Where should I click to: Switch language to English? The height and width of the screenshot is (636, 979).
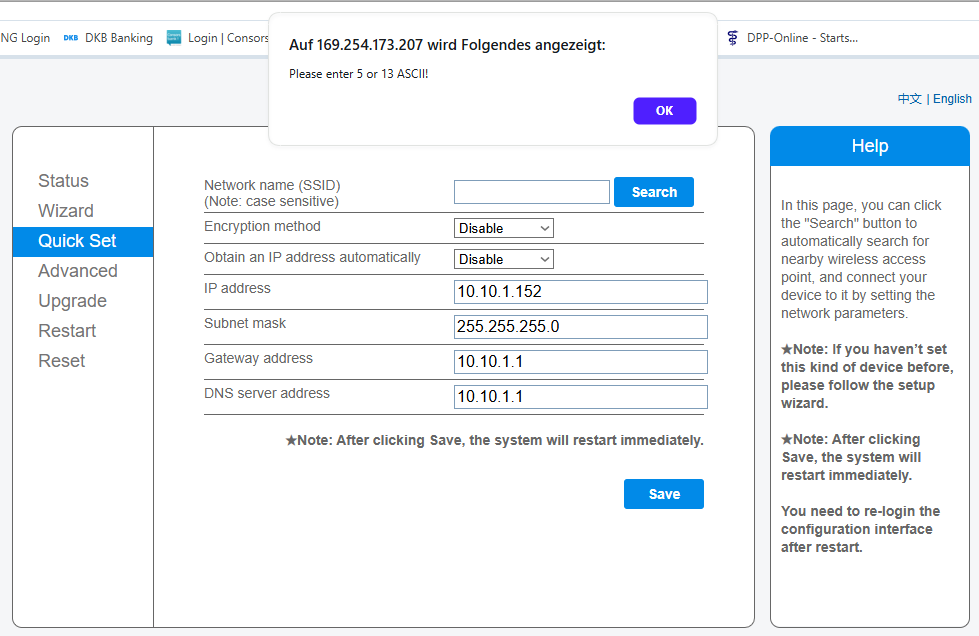(952, 99)
